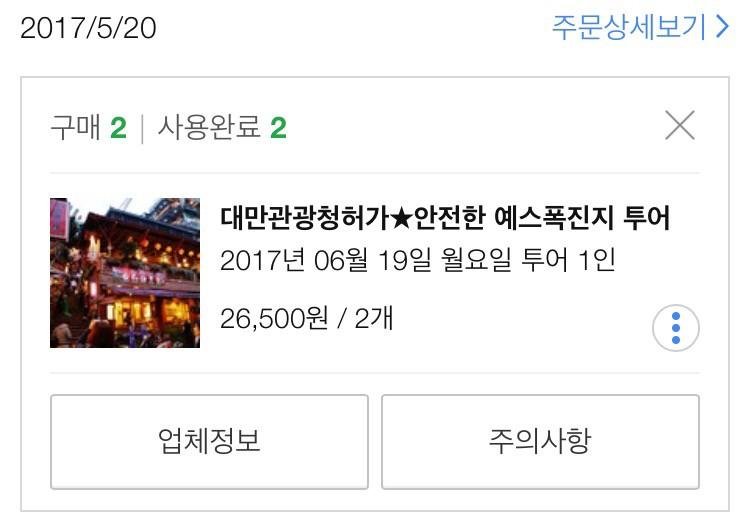Click the 안전한 word in product title
Viewport: 750px width, 525px height.
[x=450, y=218]
